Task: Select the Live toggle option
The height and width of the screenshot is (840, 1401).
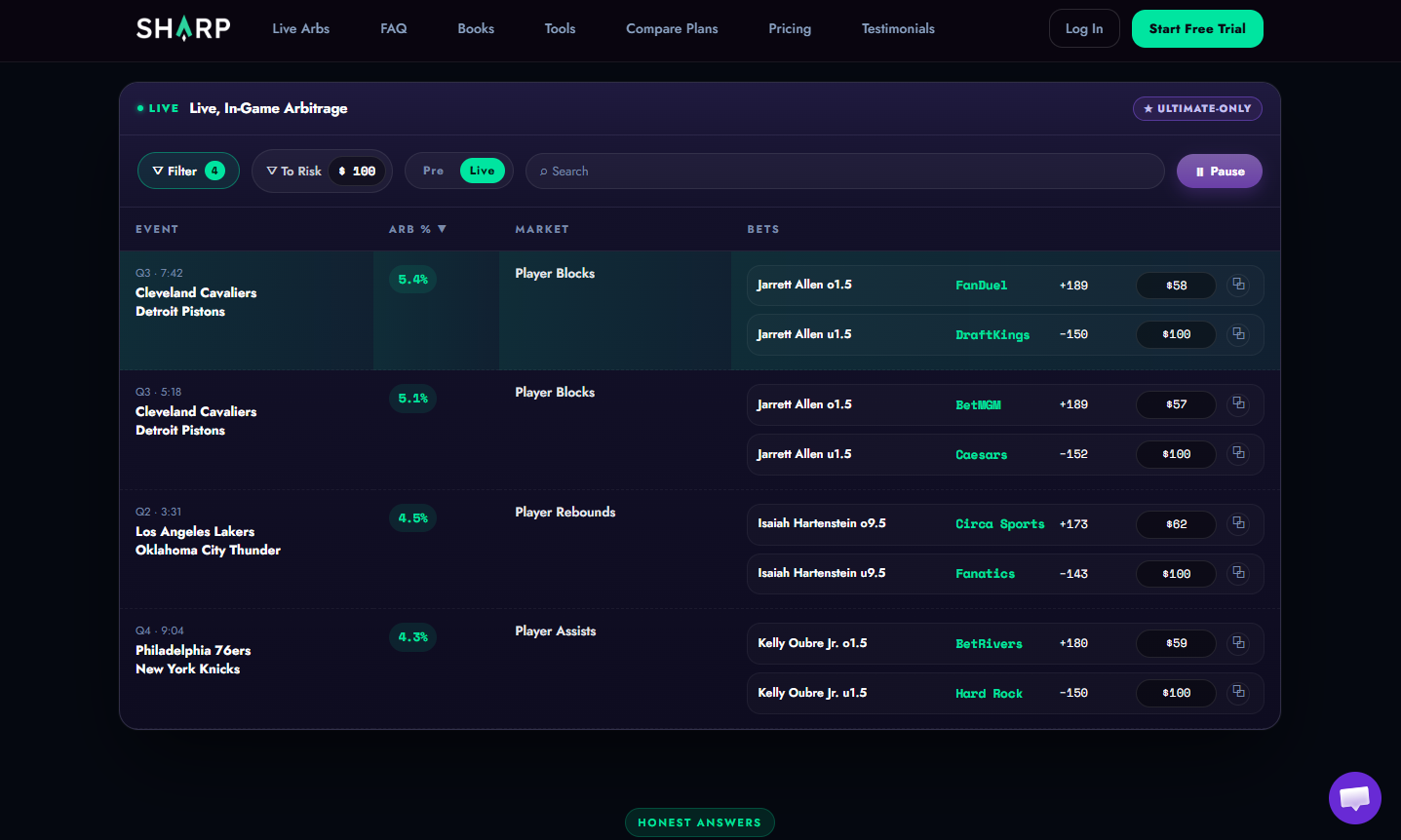Action: click(482, 171)
